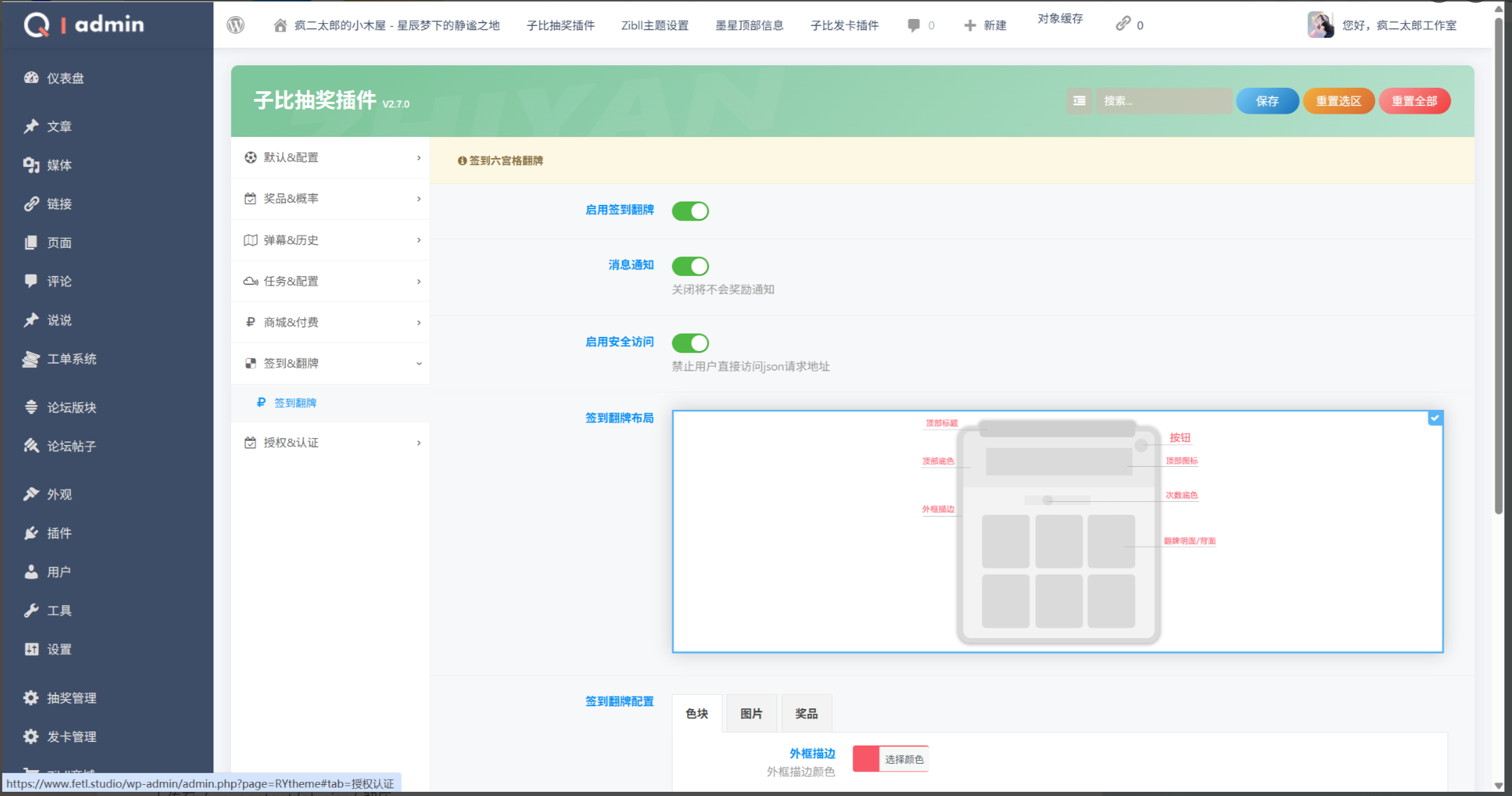Click the 链接 chain icon in the sidebar
Viewport: 1512px width, 796px height.
coord(32,204)
